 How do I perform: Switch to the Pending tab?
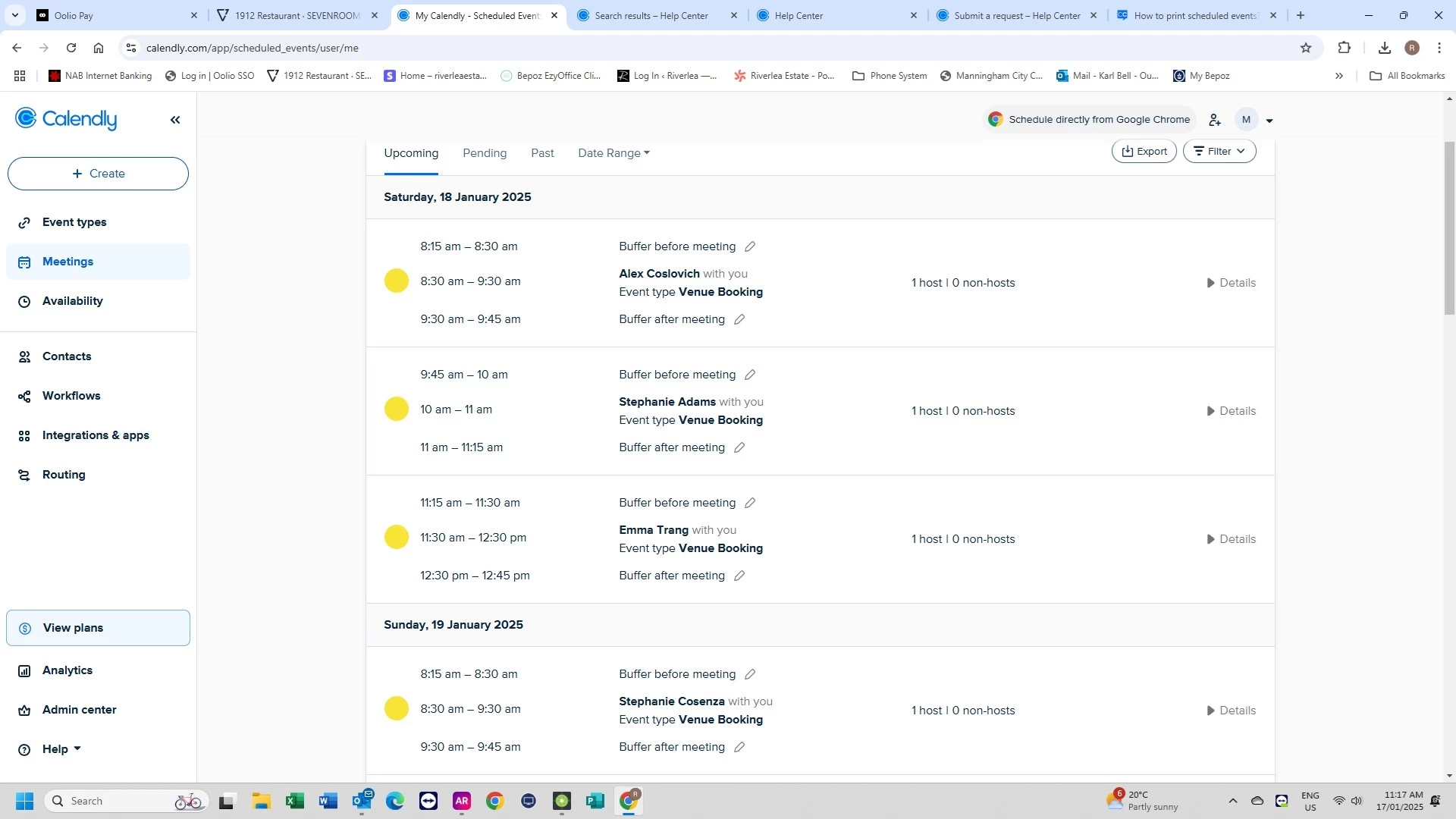pyautogui.click(x=485, y=153)
